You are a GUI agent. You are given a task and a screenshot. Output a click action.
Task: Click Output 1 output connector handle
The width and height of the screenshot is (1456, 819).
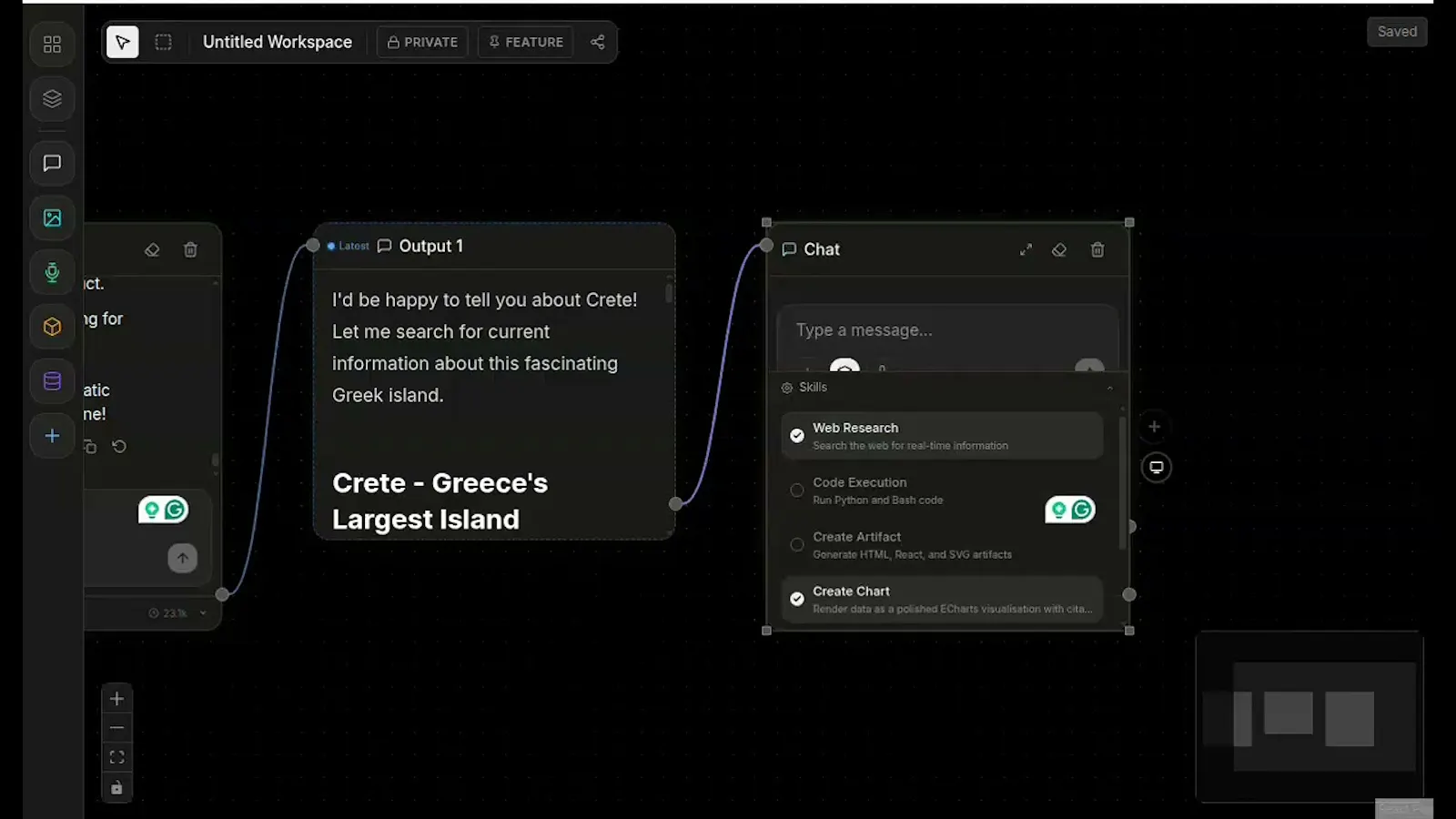pos(675,503)
